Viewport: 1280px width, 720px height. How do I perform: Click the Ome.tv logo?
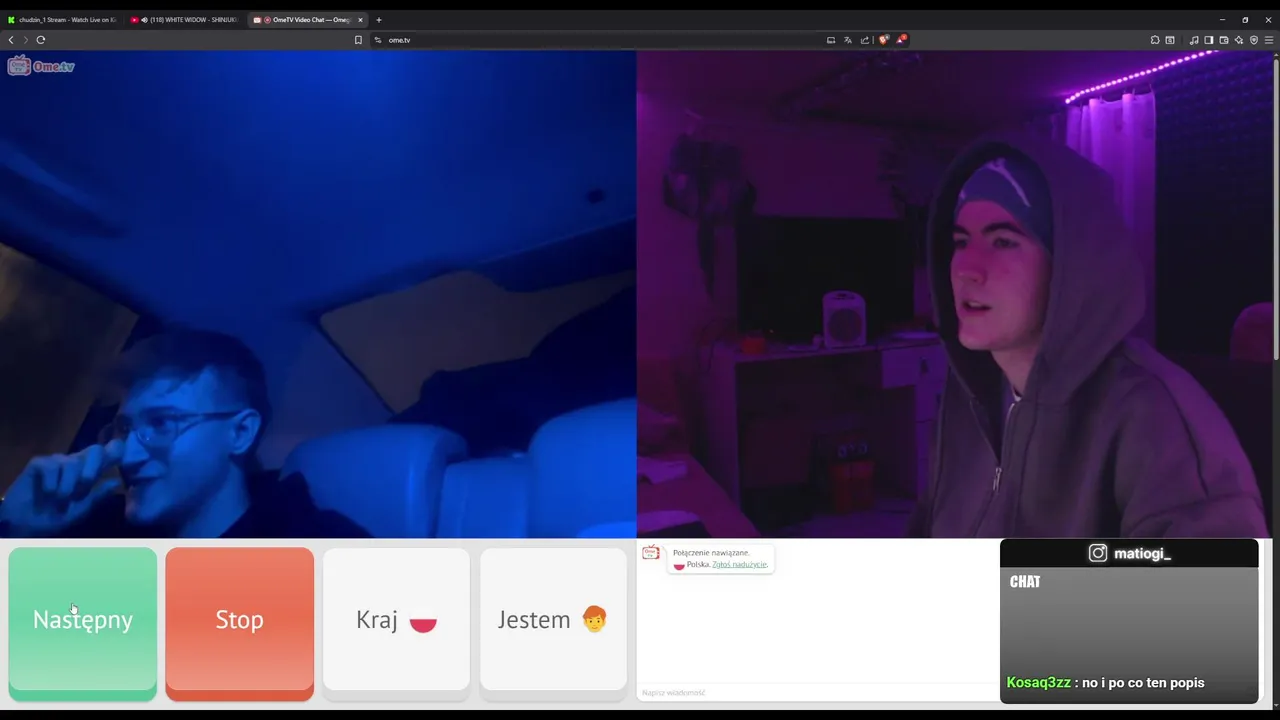tap(41, 66)
